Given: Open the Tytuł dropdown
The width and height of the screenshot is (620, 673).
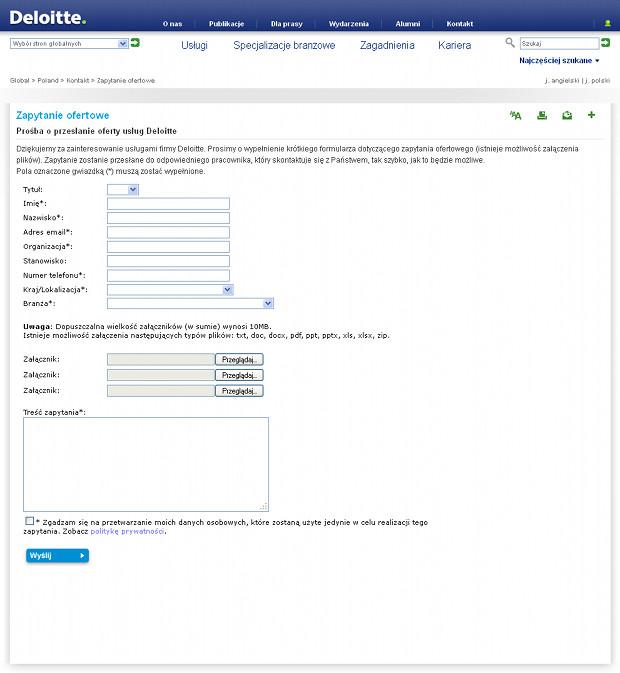Looking at the screenshot, I should pyautogui.click(x=123, y=189).
